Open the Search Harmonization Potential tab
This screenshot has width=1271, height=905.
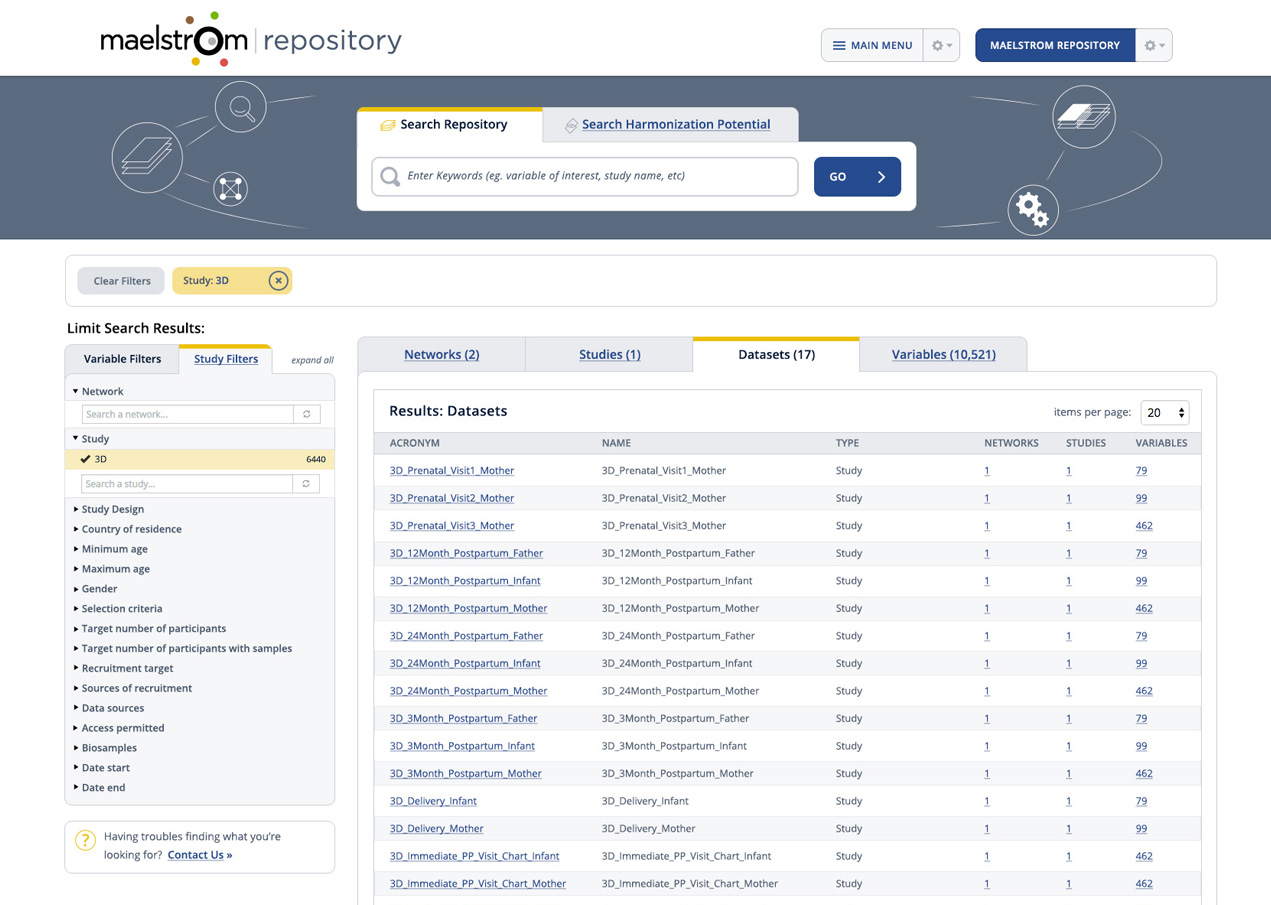tap(675, 125)
